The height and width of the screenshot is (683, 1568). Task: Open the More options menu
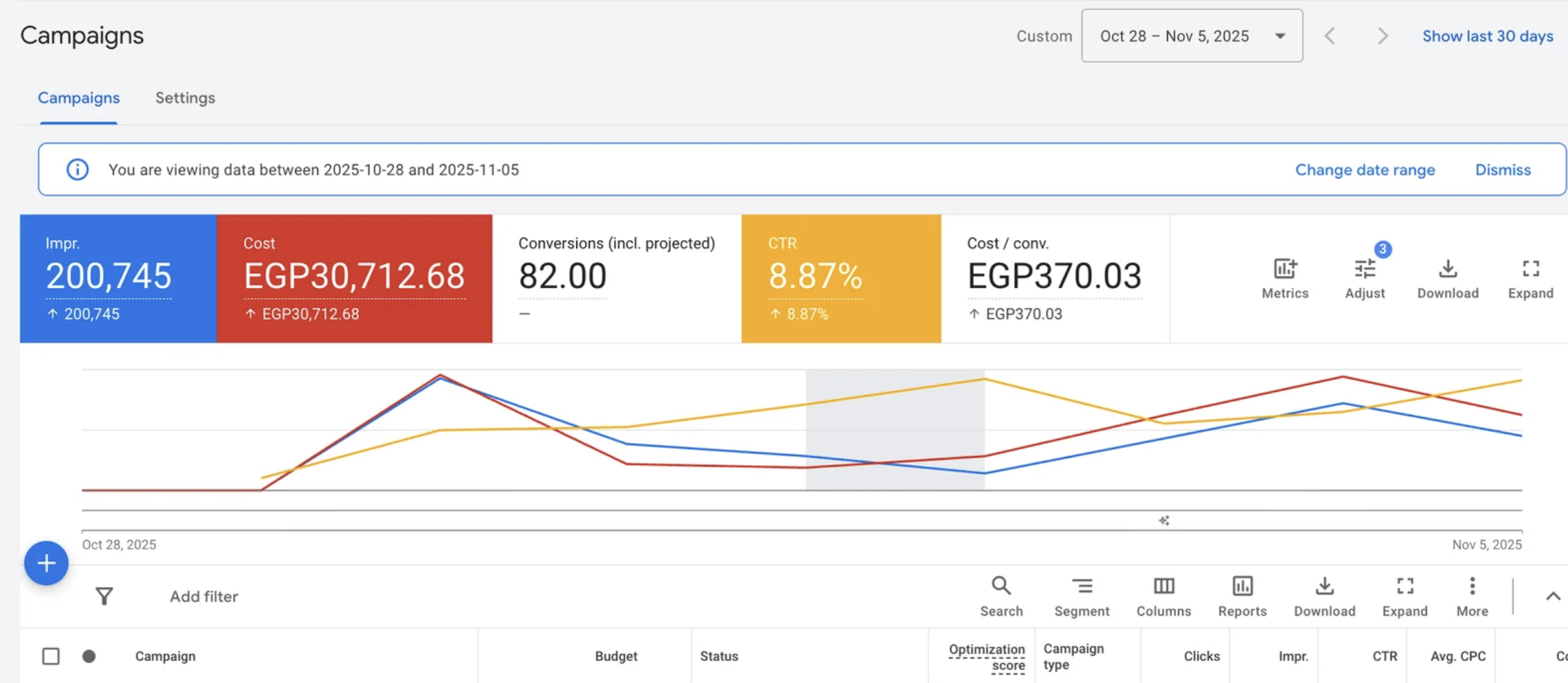(1471, 596)
